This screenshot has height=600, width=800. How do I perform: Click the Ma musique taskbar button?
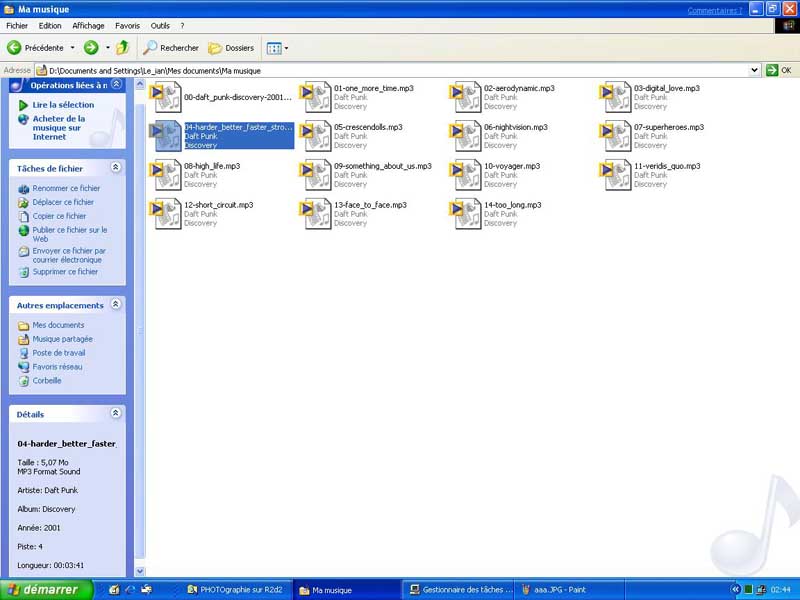(347, 590)
